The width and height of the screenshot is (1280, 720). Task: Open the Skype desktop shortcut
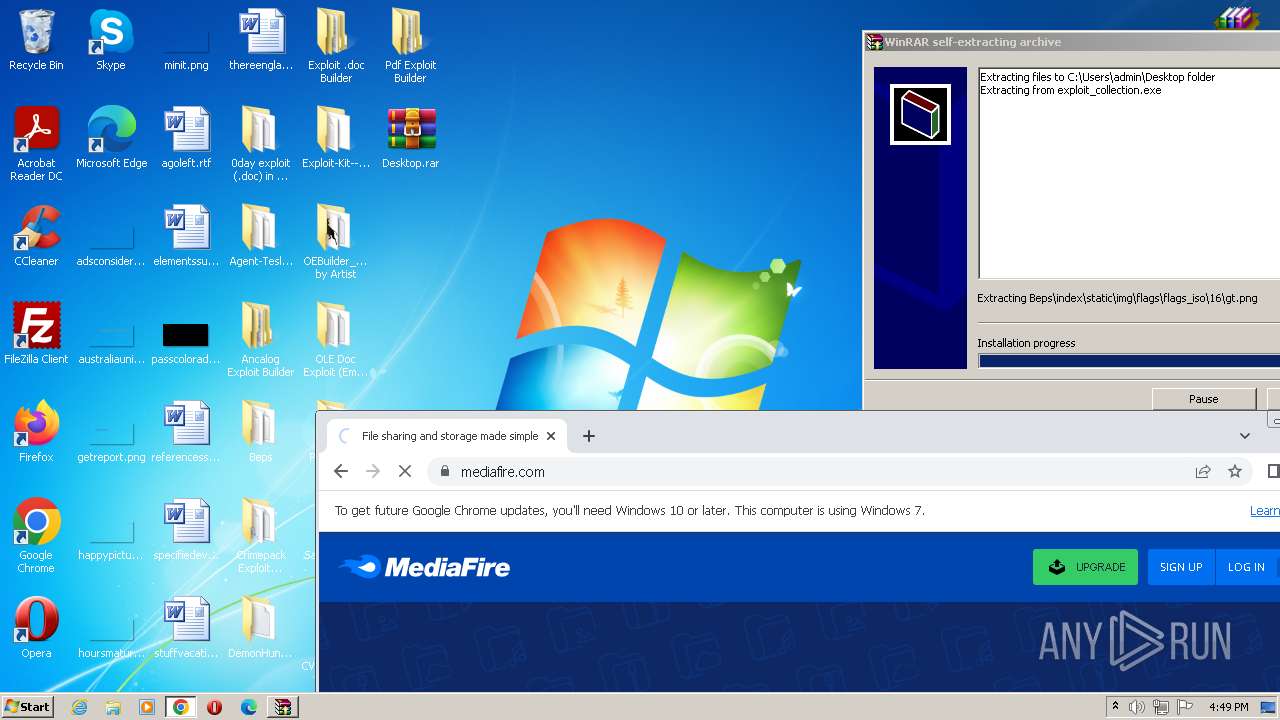pos(110,40)
